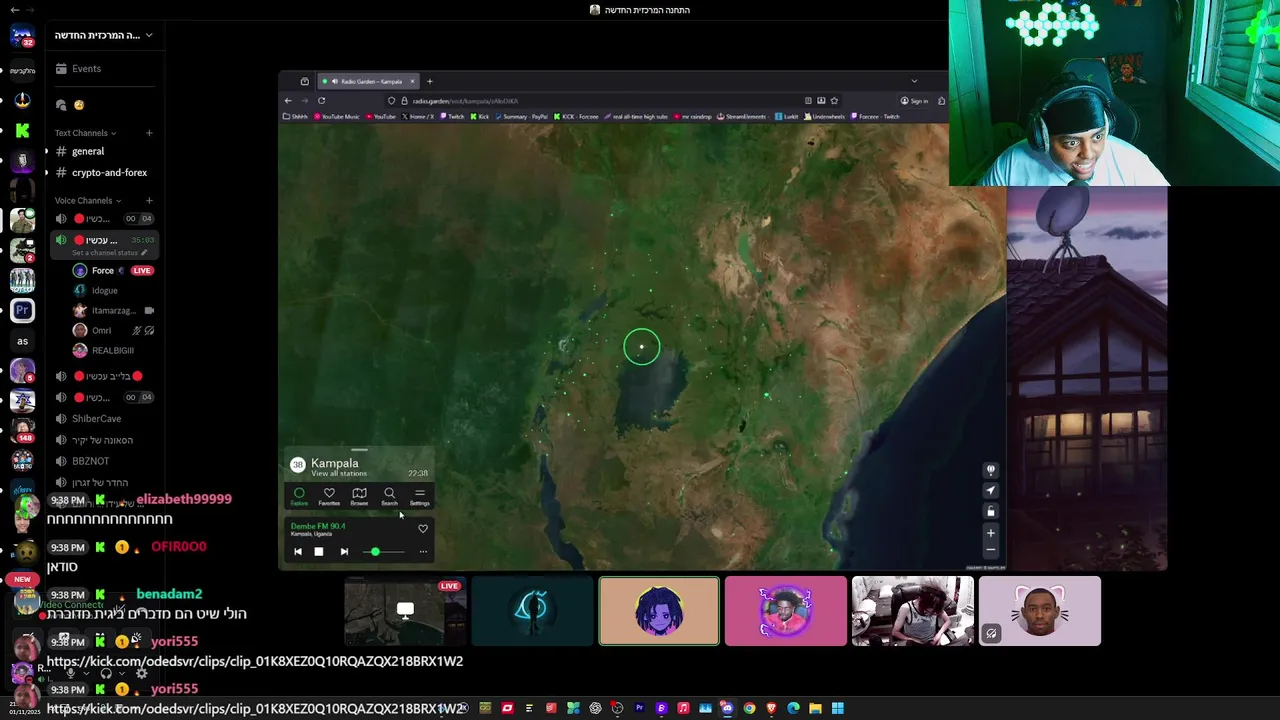Zoom in on the Radio Garden map

[x=991, y=533]
